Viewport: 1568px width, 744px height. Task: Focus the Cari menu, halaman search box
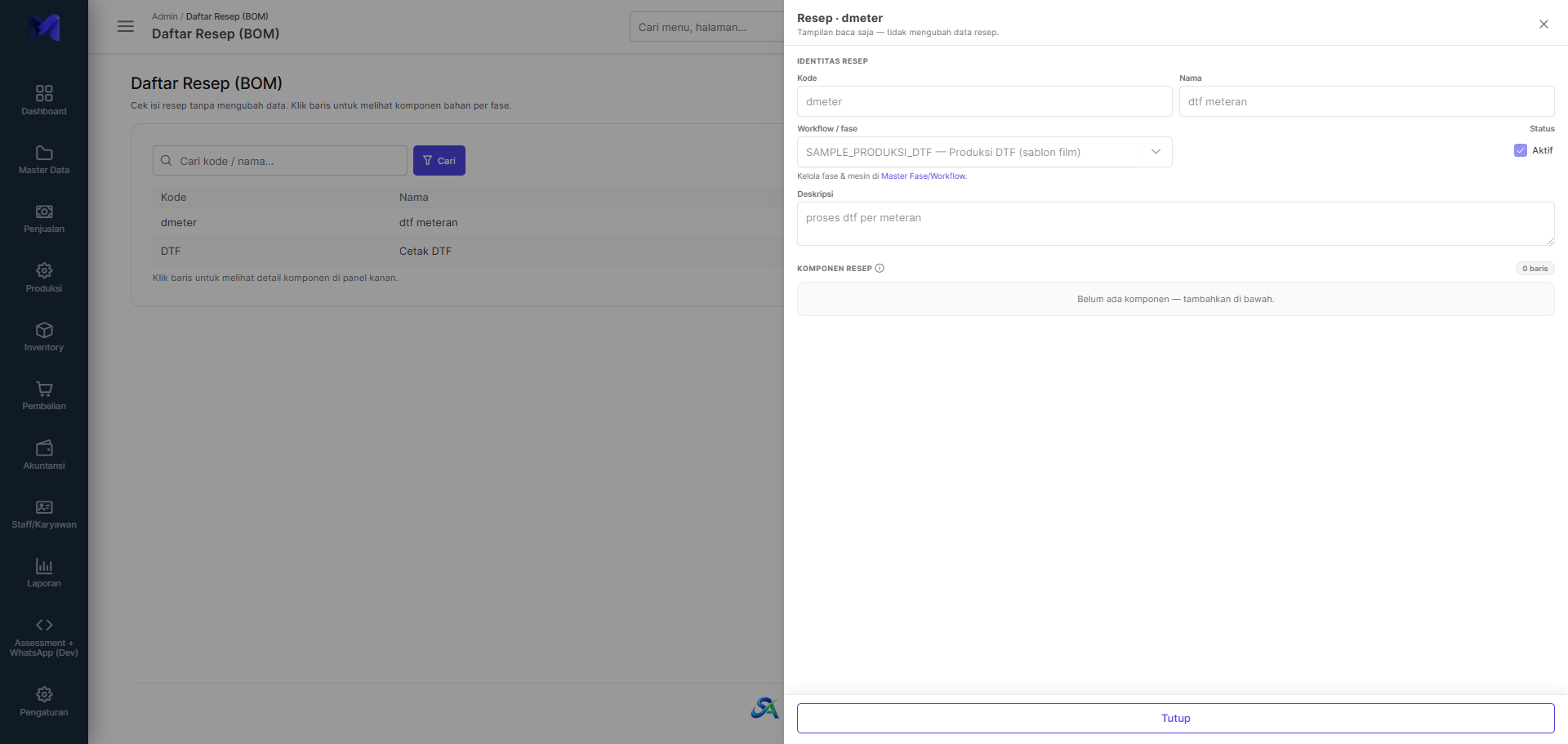pyautogui.click(x=706, y=27)
